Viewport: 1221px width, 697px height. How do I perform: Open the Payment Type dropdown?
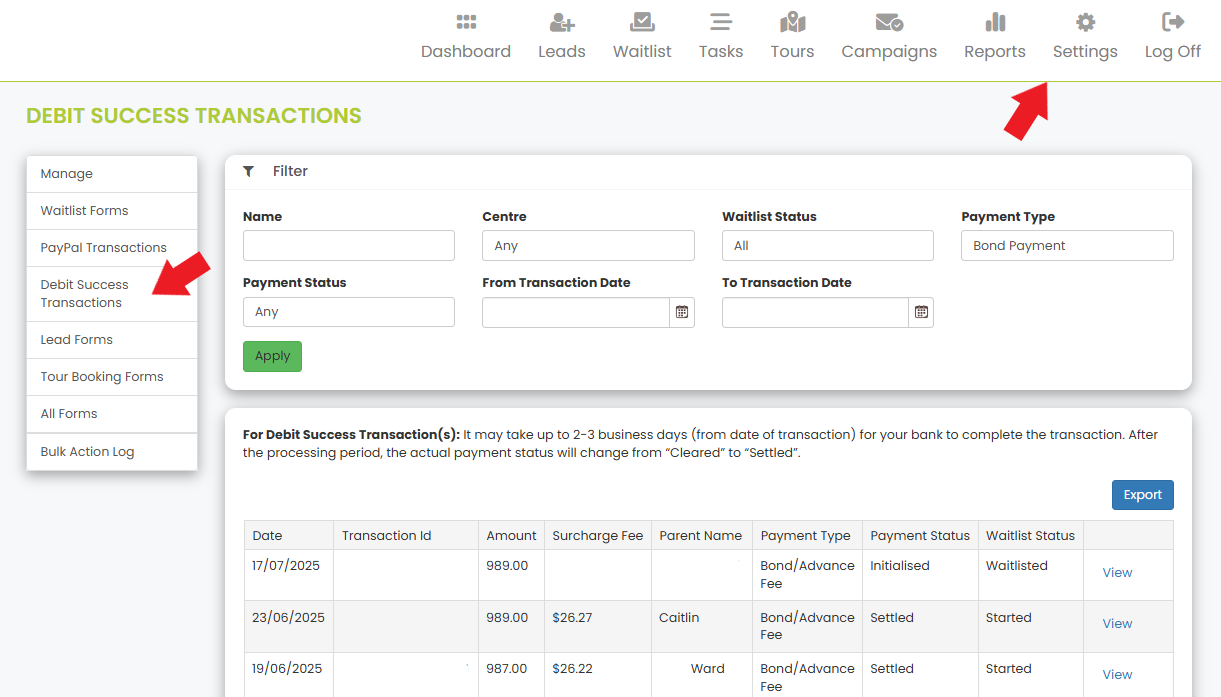[x=1066, y=245]
